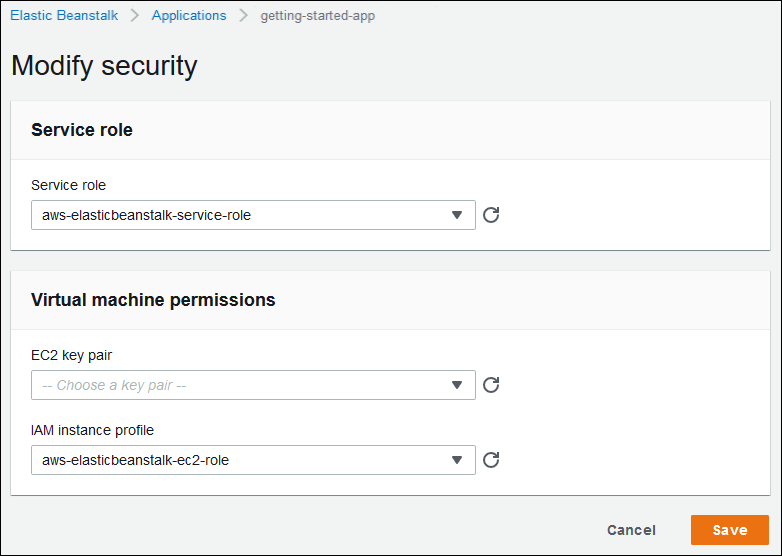The image size is (782, 556).
Task: Navigate to the Applications breadcrumb
Action: pyautogui.click(x=189, y=16)
